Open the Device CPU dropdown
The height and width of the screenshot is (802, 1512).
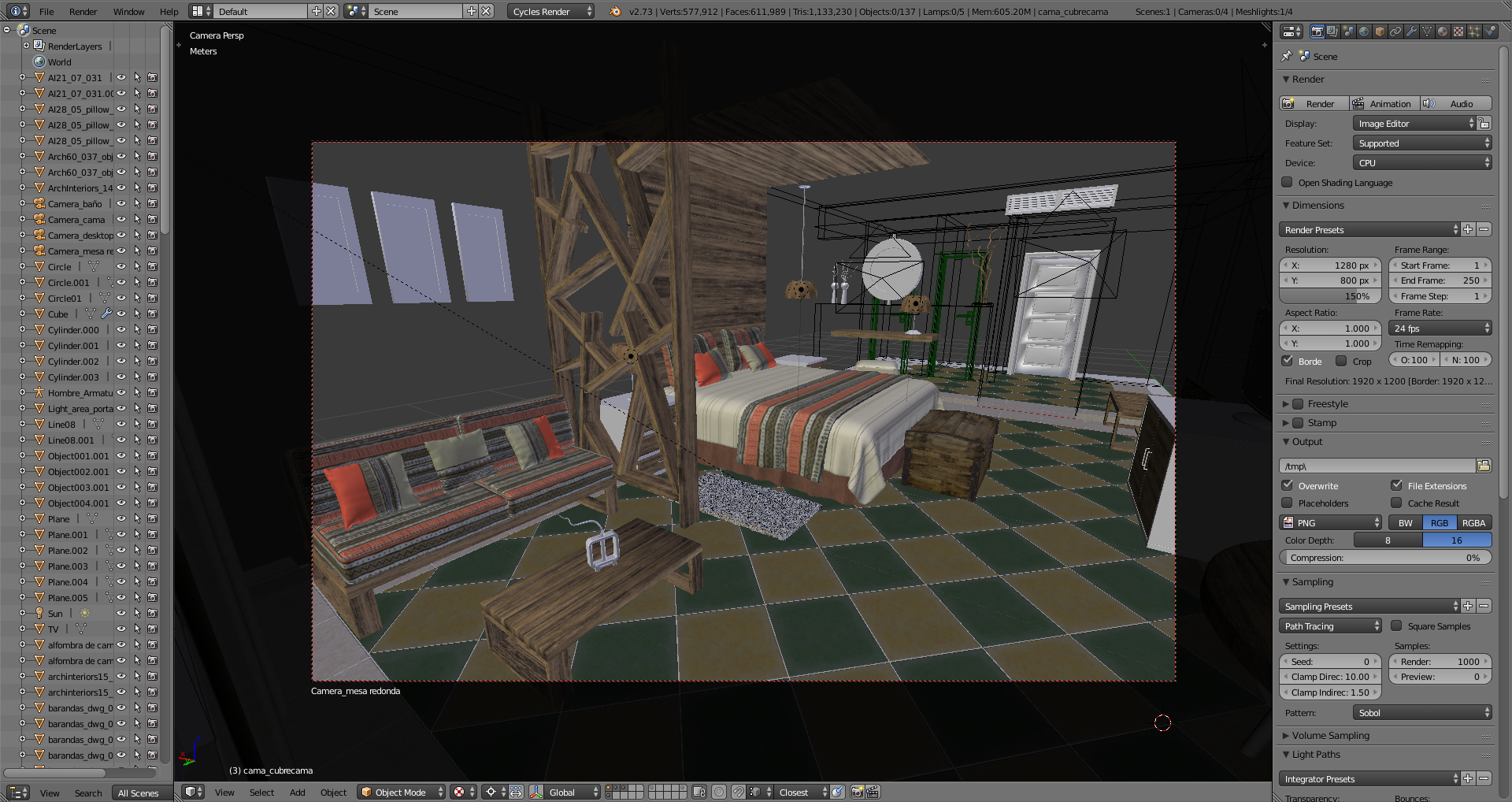point(1422,163)
